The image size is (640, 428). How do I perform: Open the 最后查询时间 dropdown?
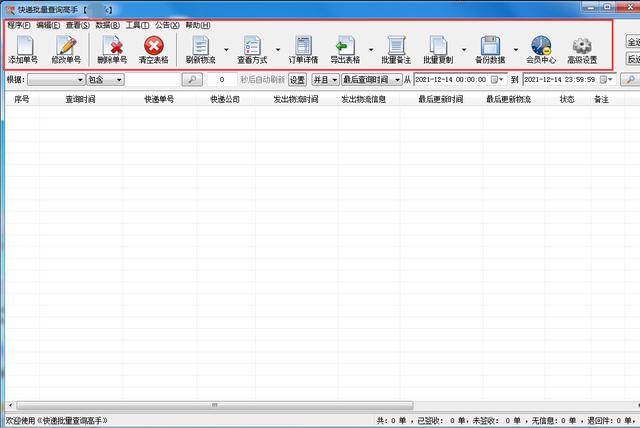(371, 80)
